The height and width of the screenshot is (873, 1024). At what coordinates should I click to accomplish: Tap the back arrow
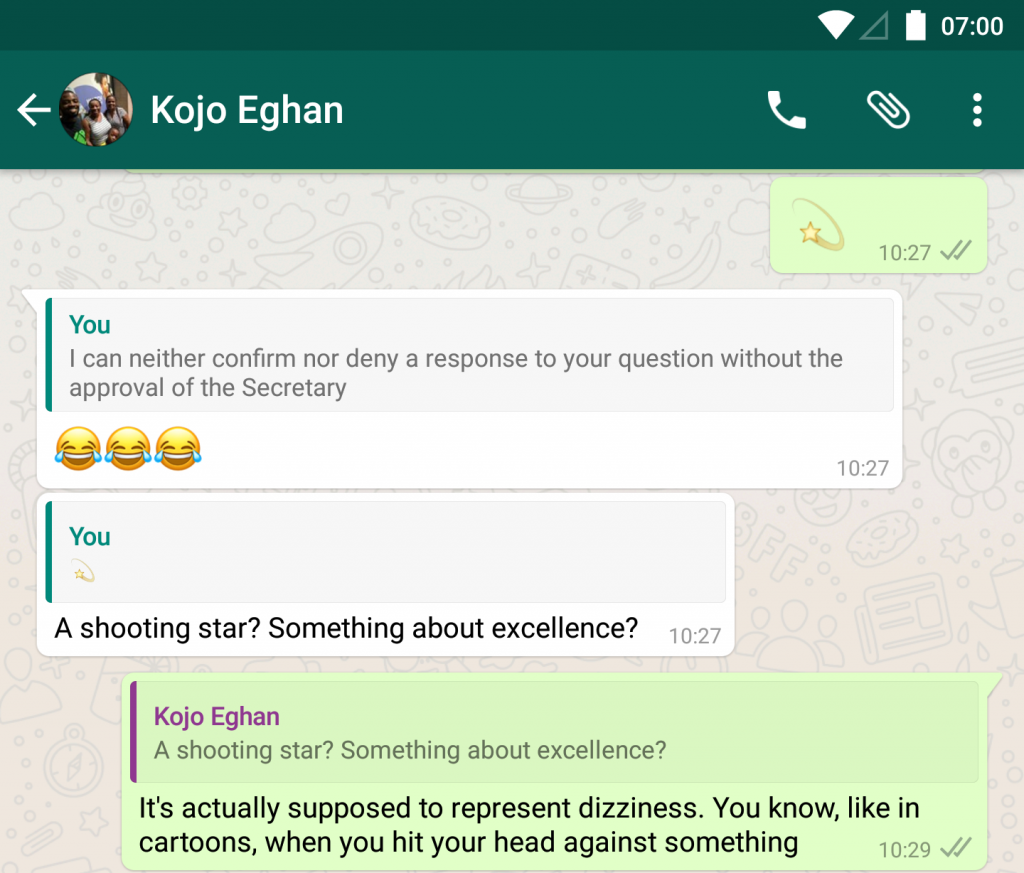tap(34, 110)
